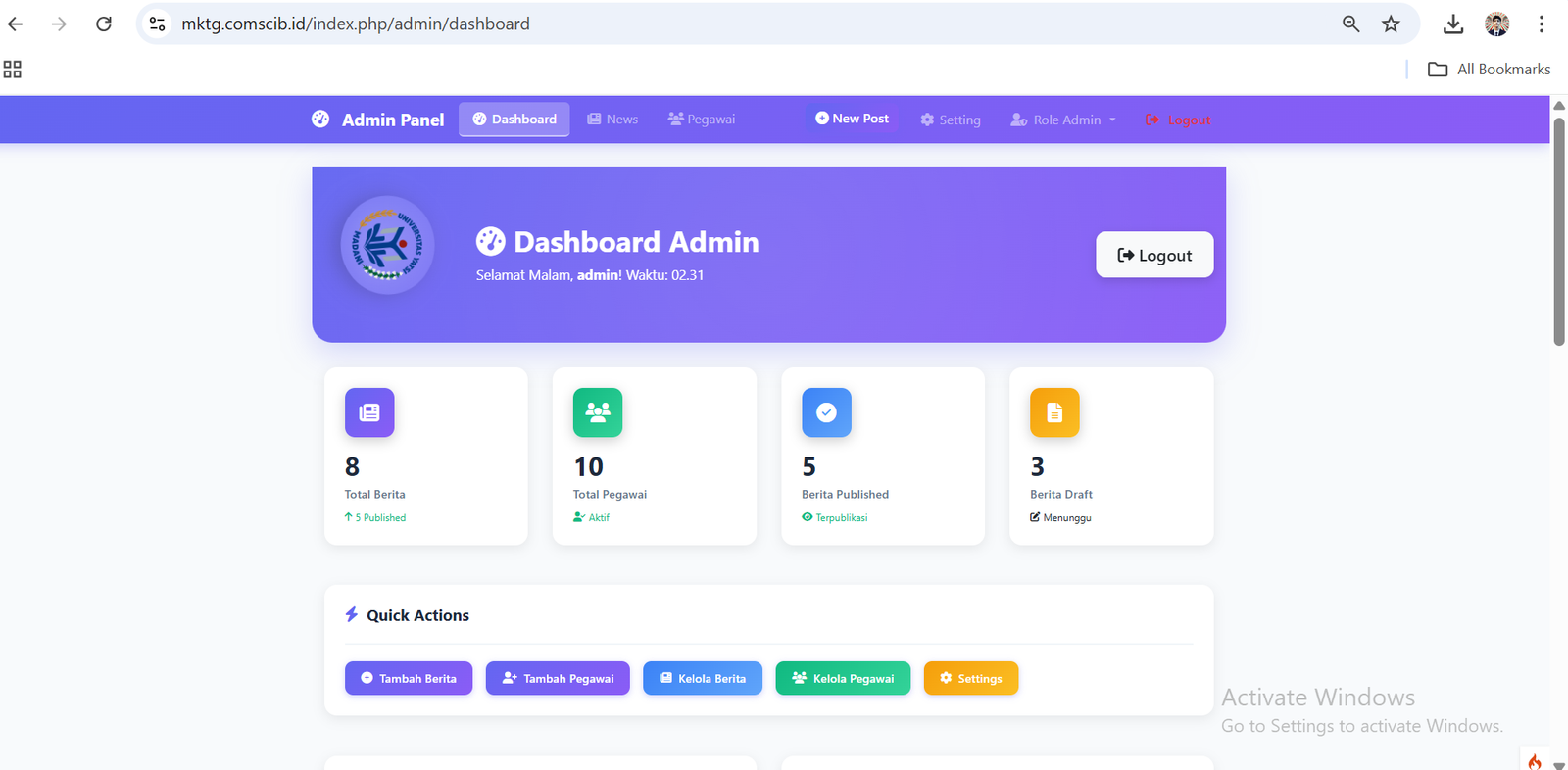Click the university logo in the banner
This screenshot has width=1568, height=770.
387,244
